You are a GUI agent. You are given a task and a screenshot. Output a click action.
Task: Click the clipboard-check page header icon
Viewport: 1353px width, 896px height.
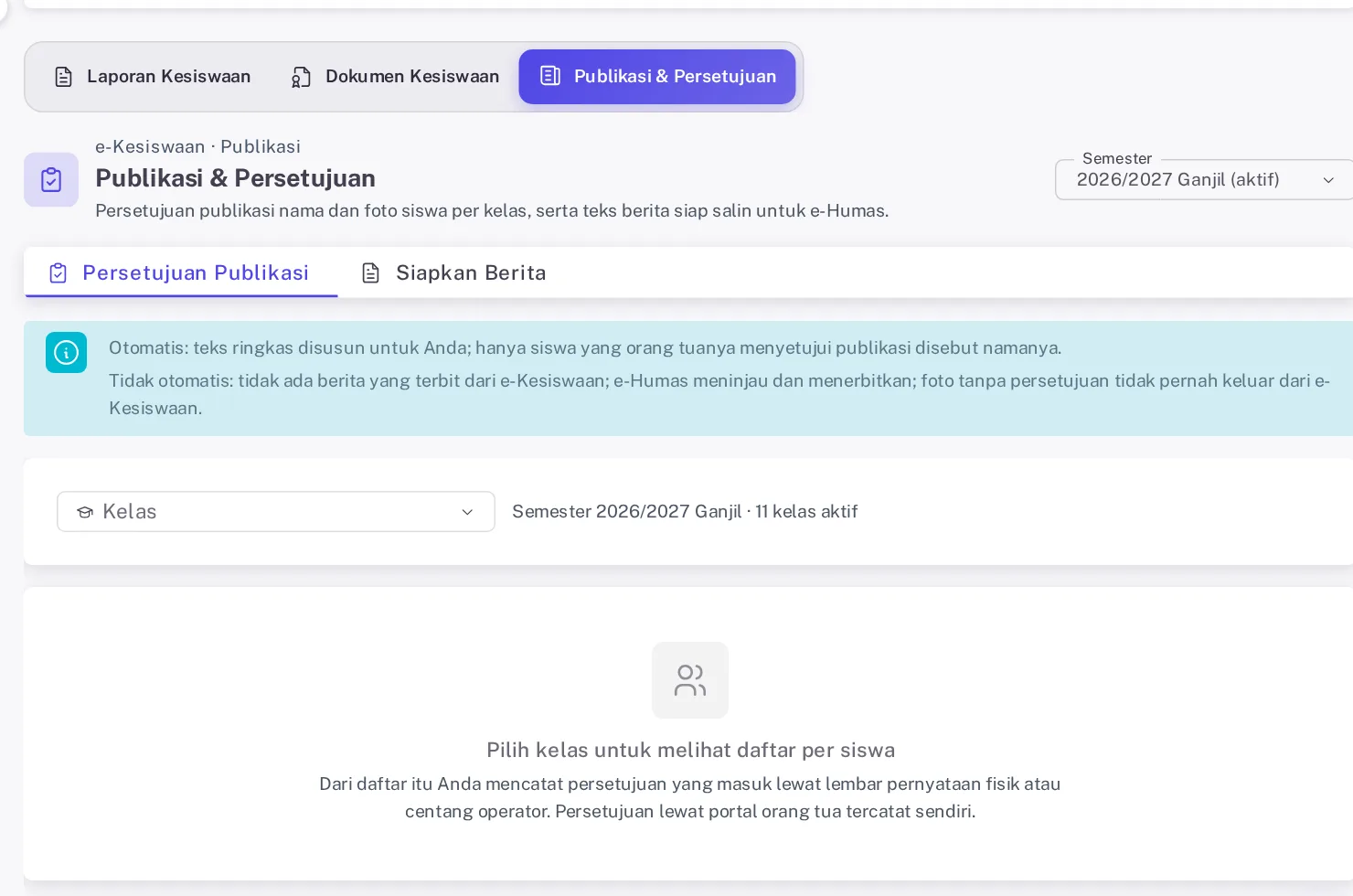pyautogui.click(x=51, y=179)
